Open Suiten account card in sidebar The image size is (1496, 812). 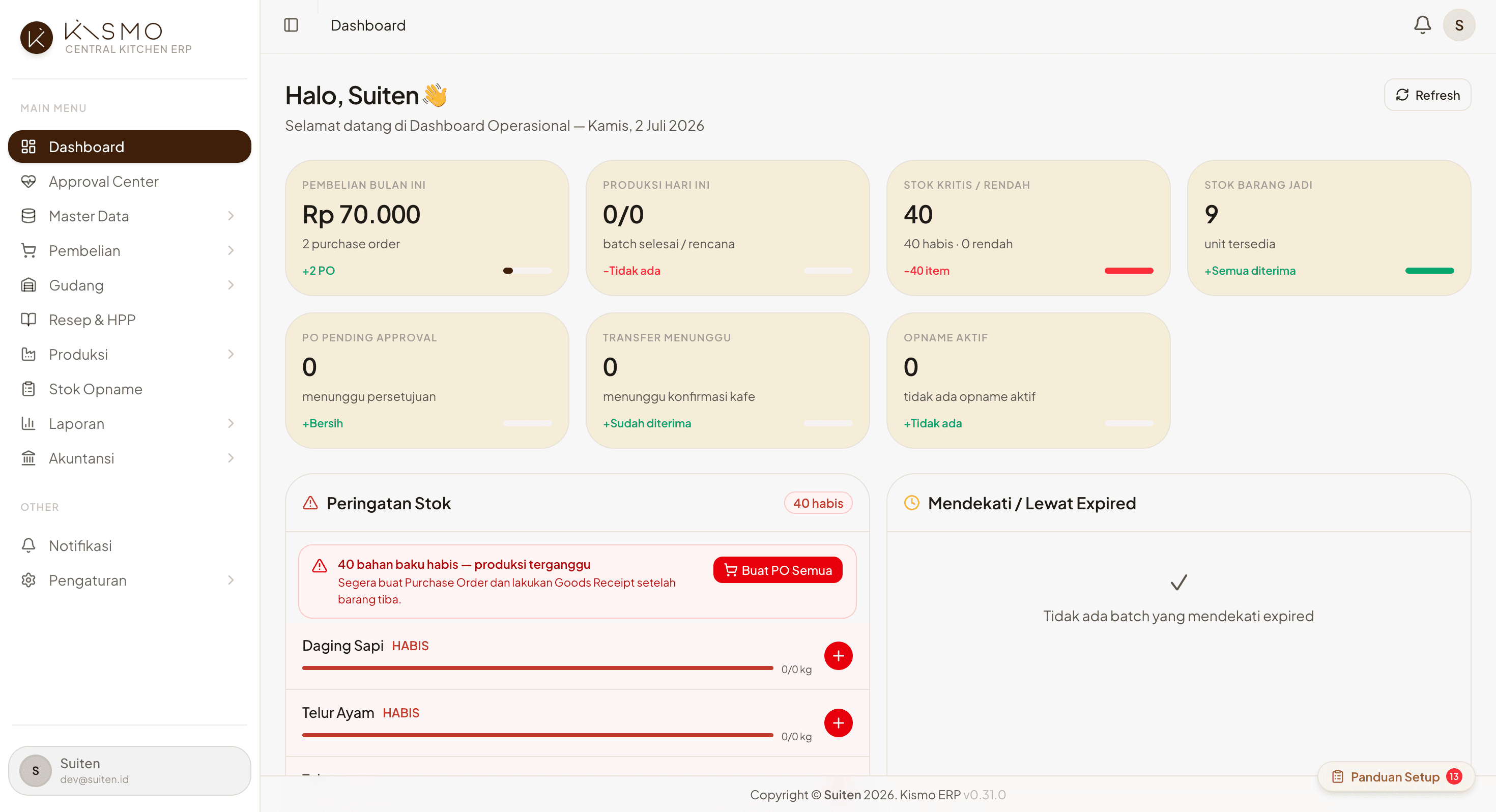[x=130, y=770]
